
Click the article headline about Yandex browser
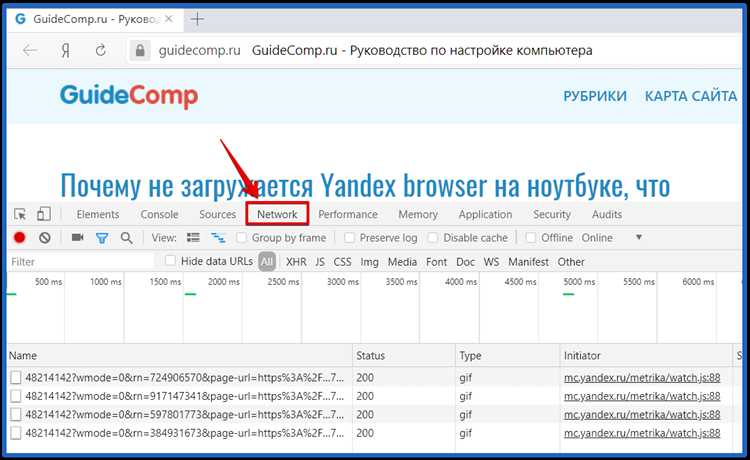(365, 185)
